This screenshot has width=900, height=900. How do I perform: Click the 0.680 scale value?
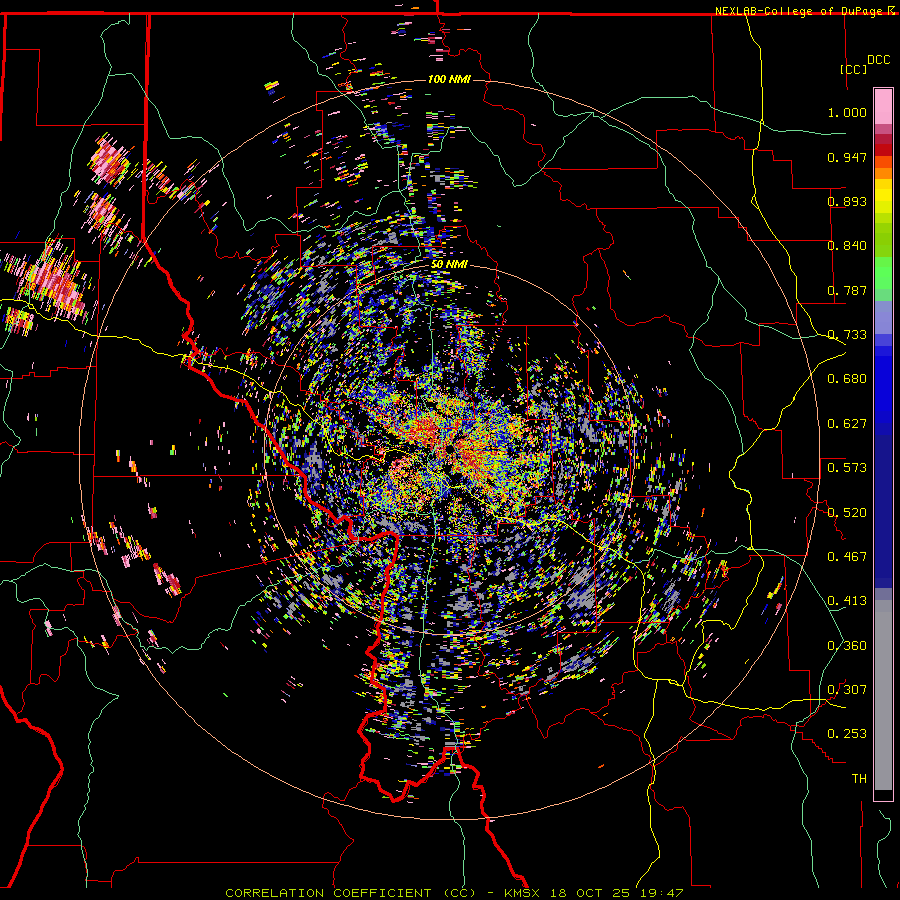847,379
